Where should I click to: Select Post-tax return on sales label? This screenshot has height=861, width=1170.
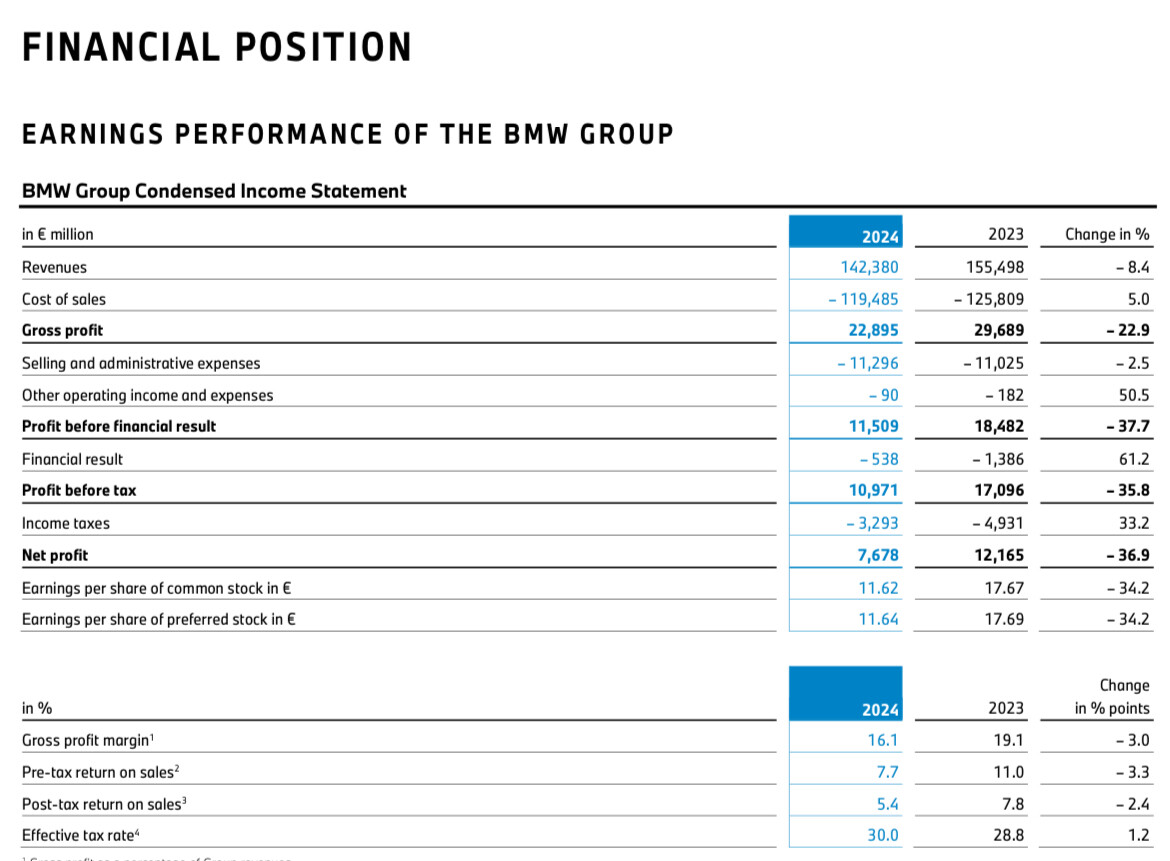[104, 804]
